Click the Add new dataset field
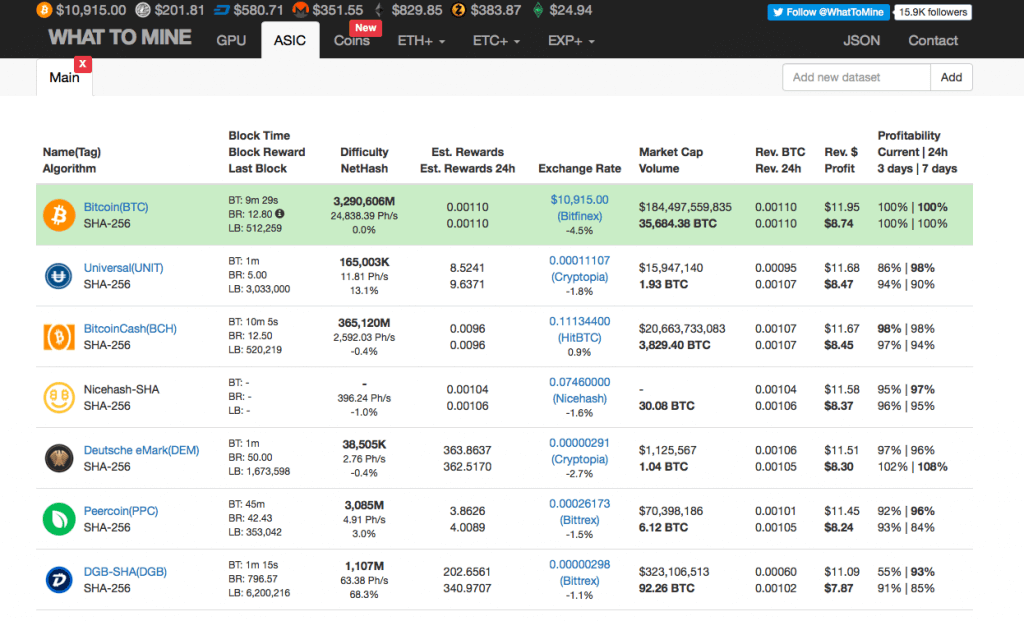Image resolution: width=1024 pixels, height=621 pixels. 856,77
